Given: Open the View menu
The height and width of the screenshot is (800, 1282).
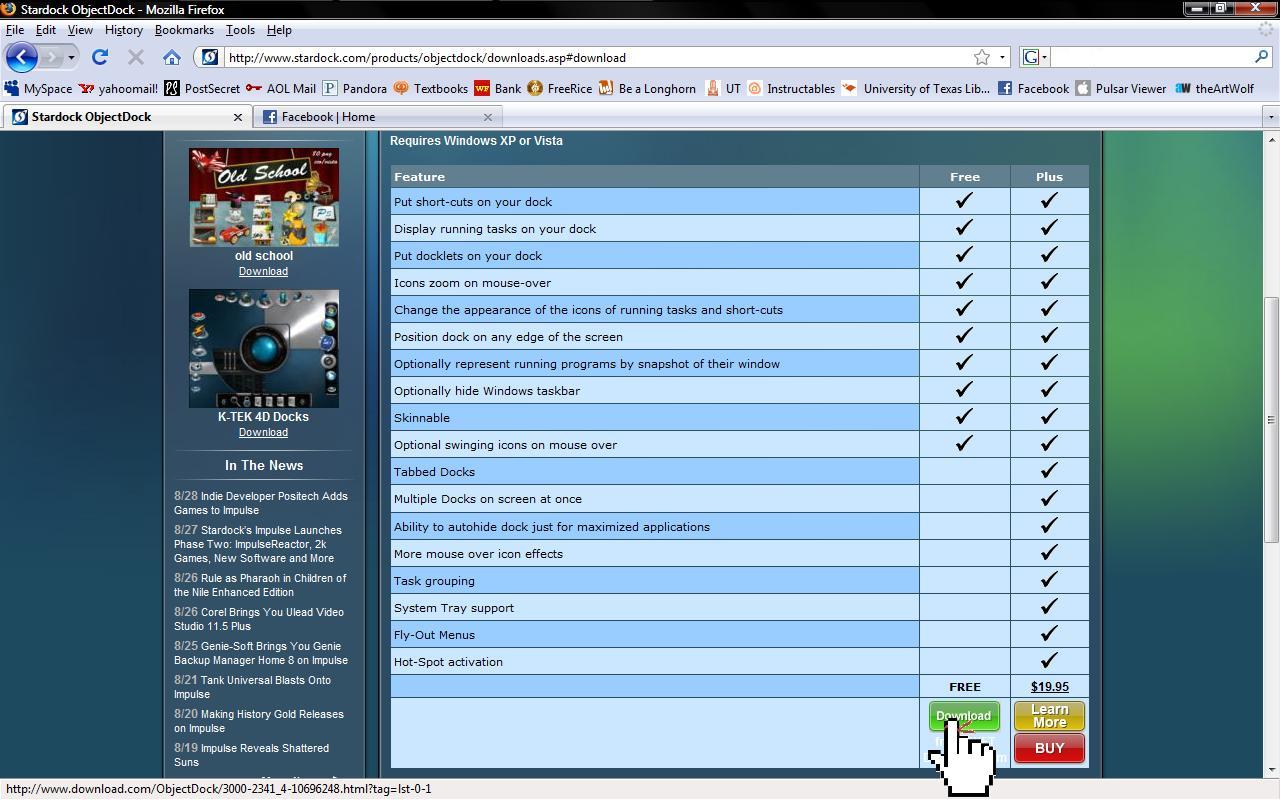Looking at the screenshot, I should pos(80,30).
